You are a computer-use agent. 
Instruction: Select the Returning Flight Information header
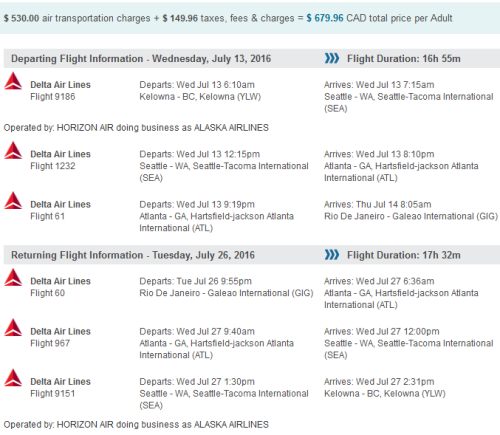[x=133, y=255]
